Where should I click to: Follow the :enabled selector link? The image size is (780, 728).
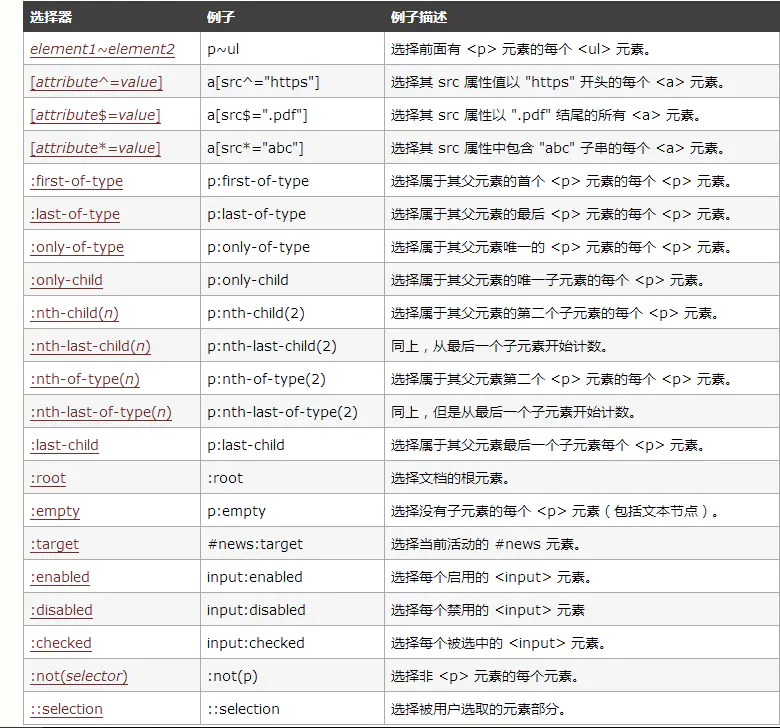point(60,577)
